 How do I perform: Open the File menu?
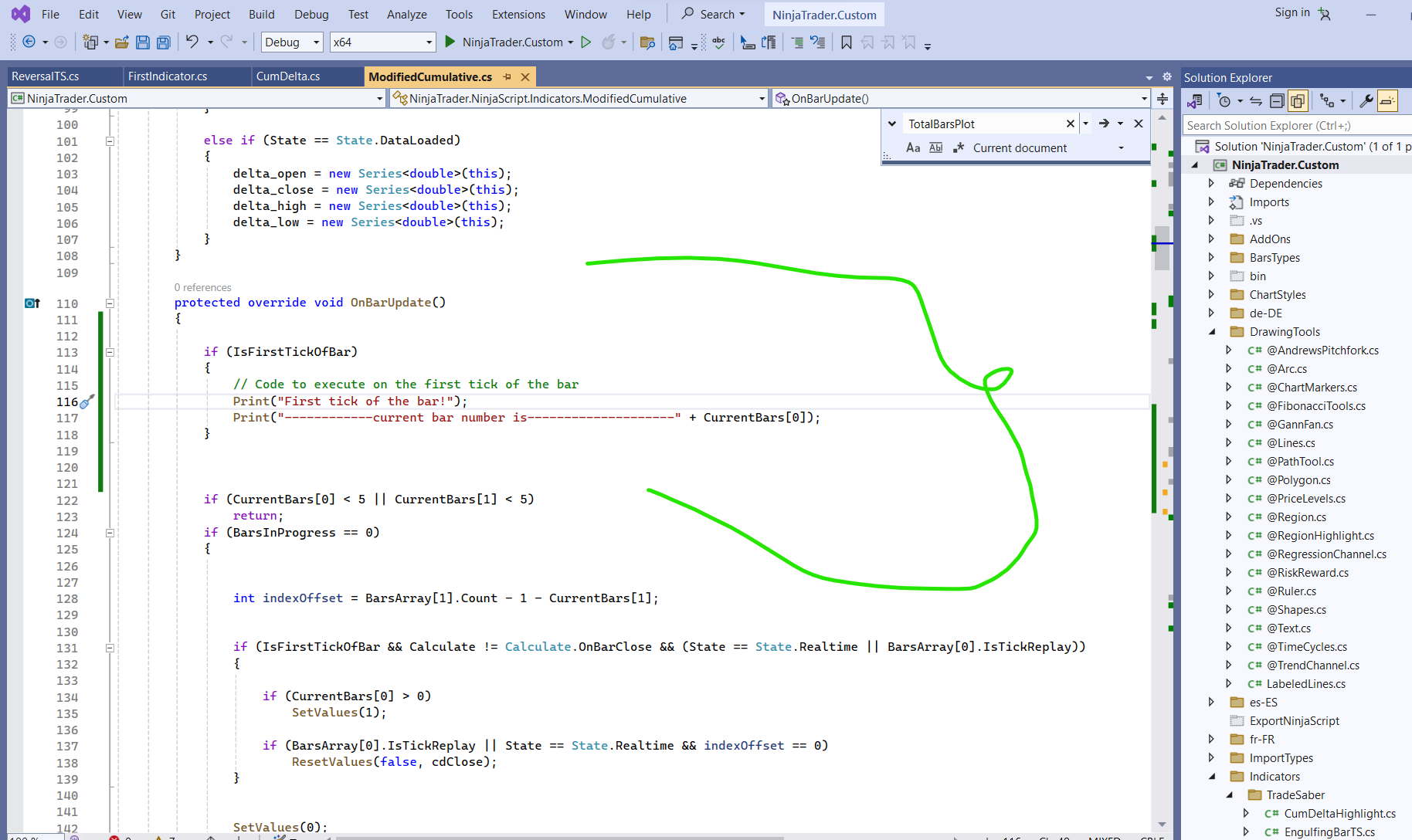pos(50,15)
